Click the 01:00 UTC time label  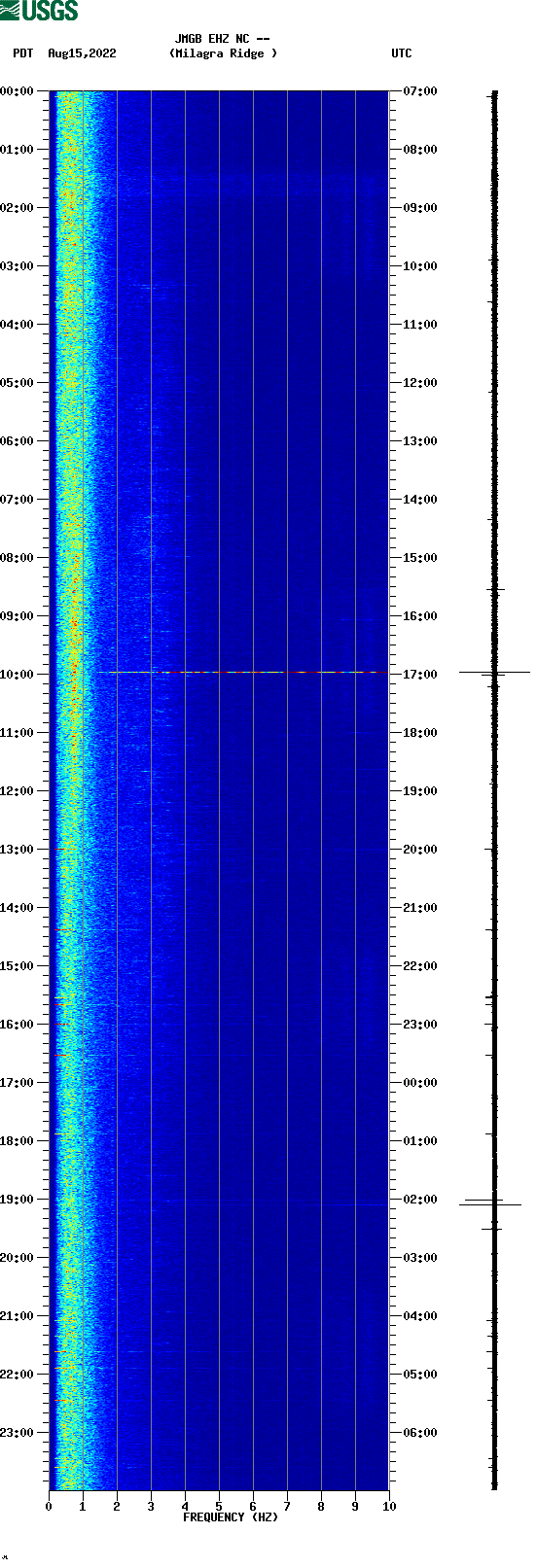(420, 1141)
